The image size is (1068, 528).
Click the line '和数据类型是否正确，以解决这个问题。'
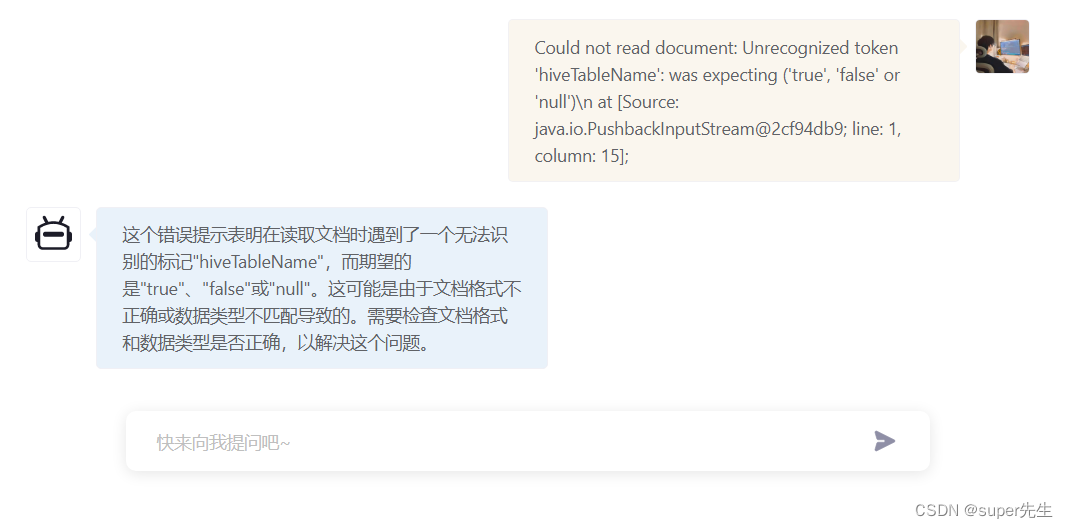click(277, 343)
